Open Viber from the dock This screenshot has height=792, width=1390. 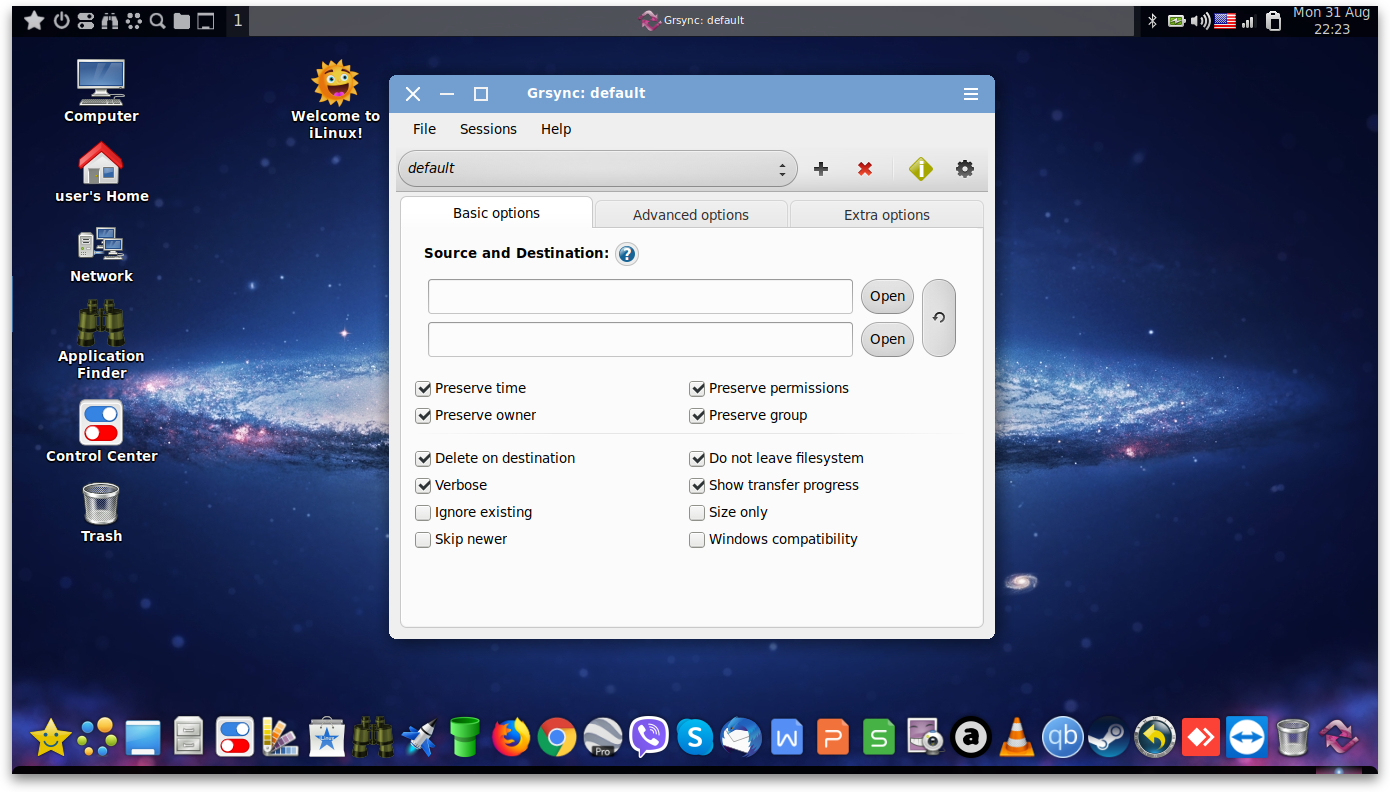(649, 738)
